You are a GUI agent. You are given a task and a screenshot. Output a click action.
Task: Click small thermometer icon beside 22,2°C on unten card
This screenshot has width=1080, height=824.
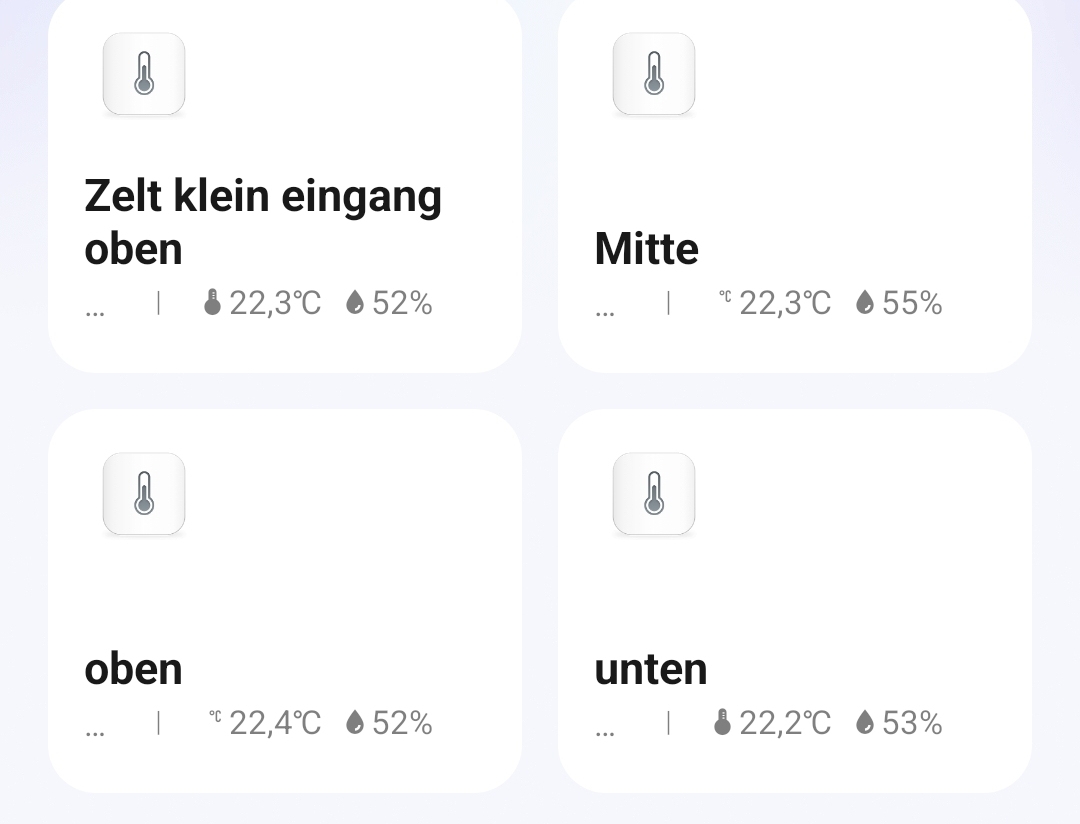pyautogui.click(x=722, y=723)
